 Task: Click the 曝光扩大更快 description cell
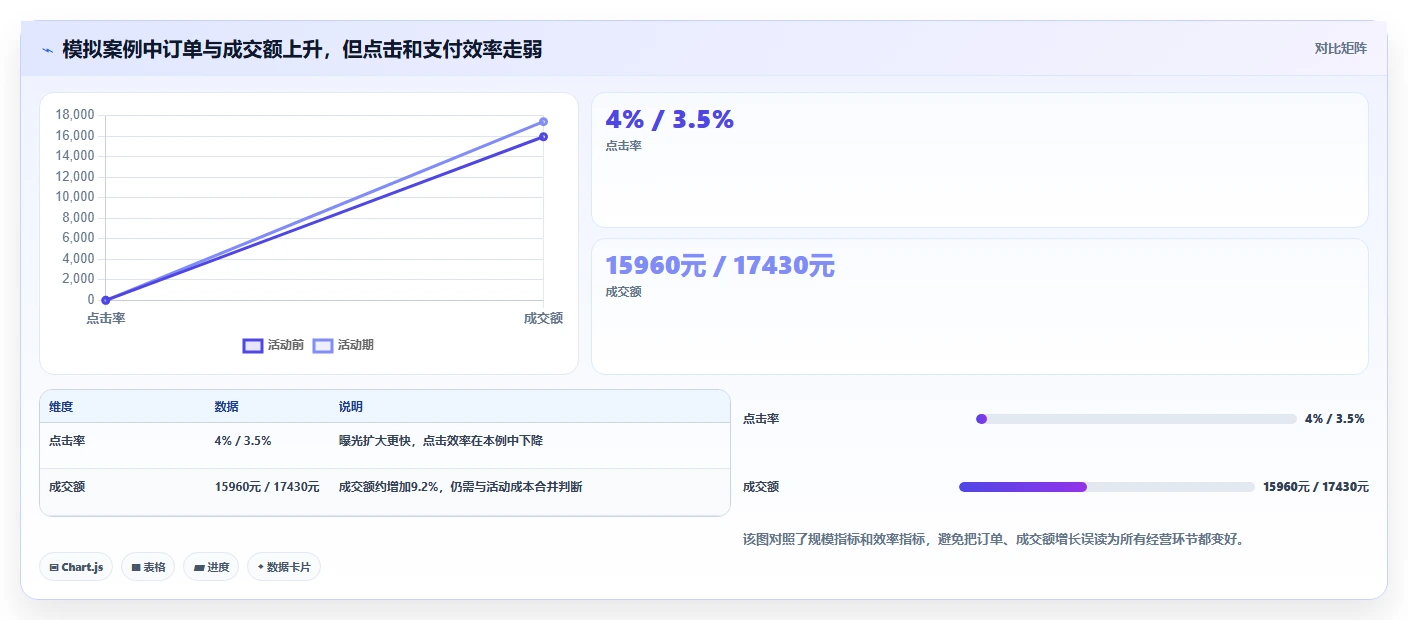pyautogui.click(x=441, y=441)
